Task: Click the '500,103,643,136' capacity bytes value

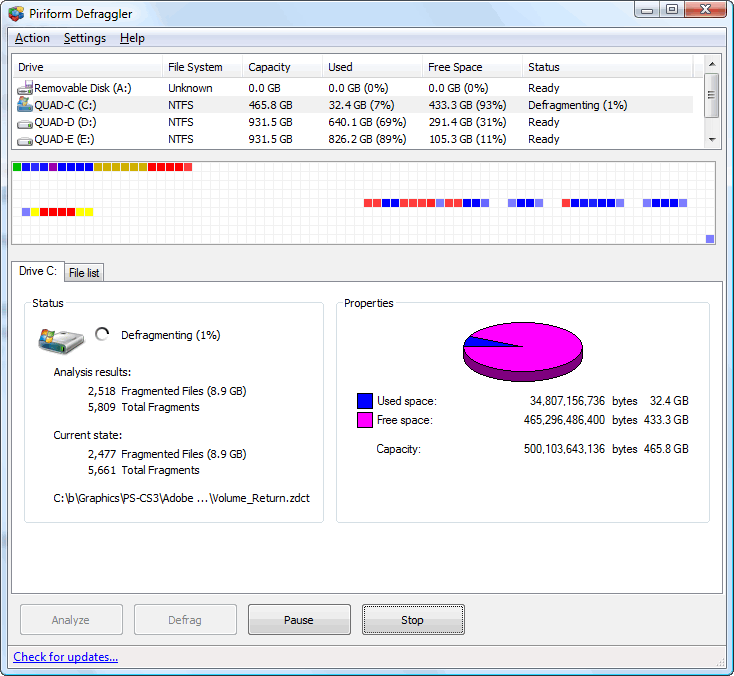Action: 564,448
